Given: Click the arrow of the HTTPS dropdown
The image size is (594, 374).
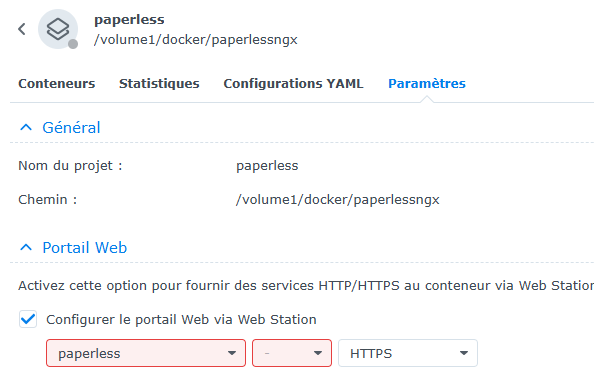Looking at the screenshot, I should point(464,353).
